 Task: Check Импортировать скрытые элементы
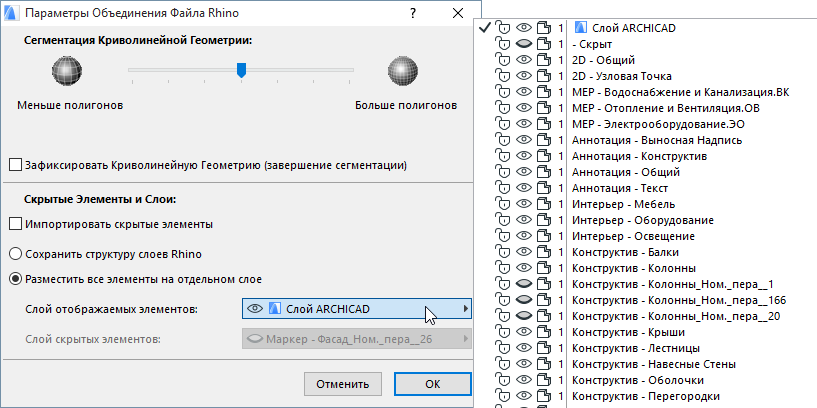[x=16, y=225]
